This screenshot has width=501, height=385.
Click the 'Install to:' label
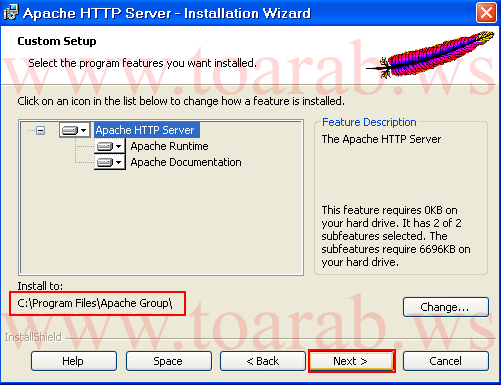40,286
